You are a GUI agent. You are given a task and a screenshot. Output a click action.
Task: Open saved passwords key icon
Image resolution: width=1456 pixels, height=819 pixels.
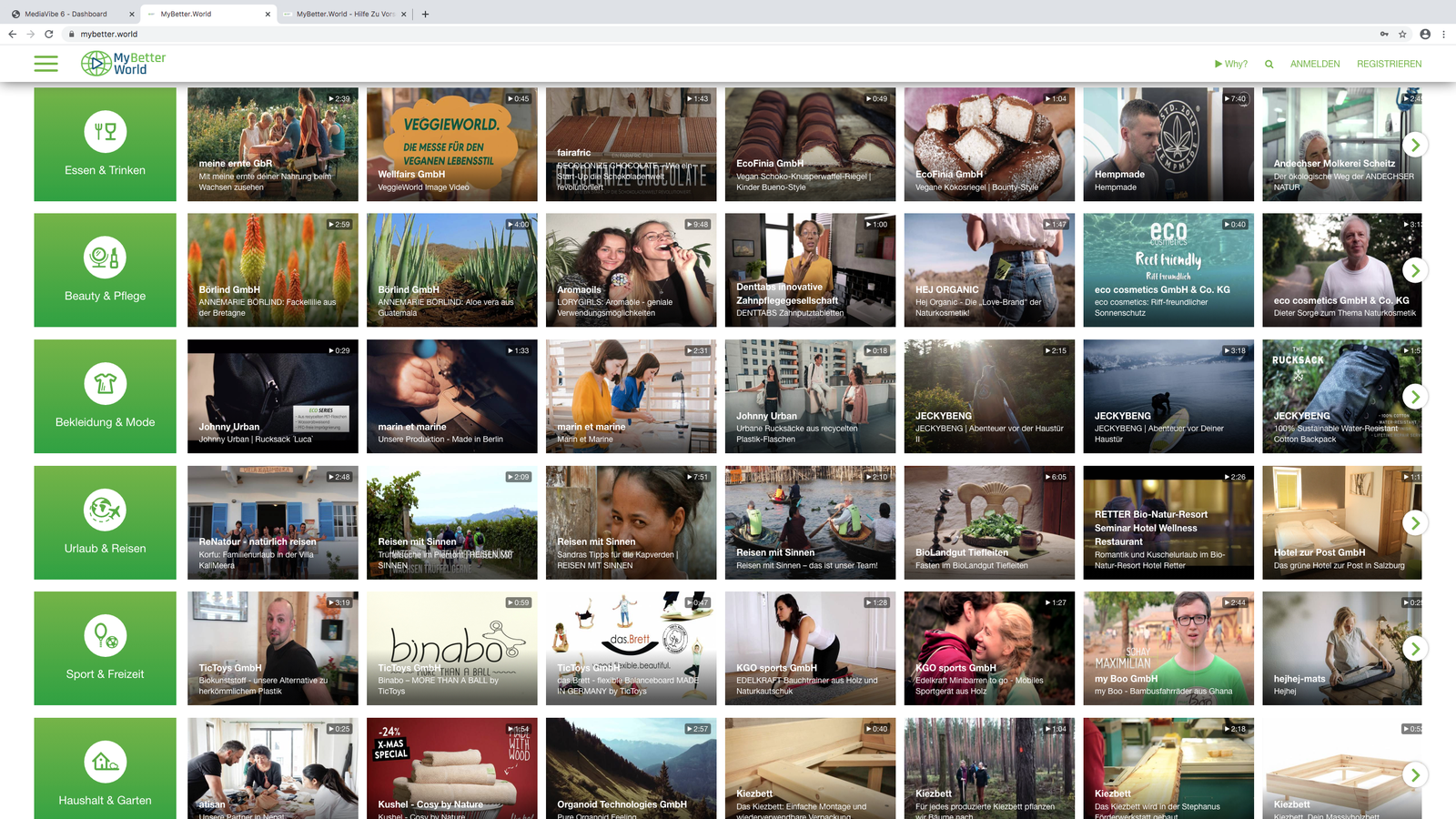(x=1384, y=34)
